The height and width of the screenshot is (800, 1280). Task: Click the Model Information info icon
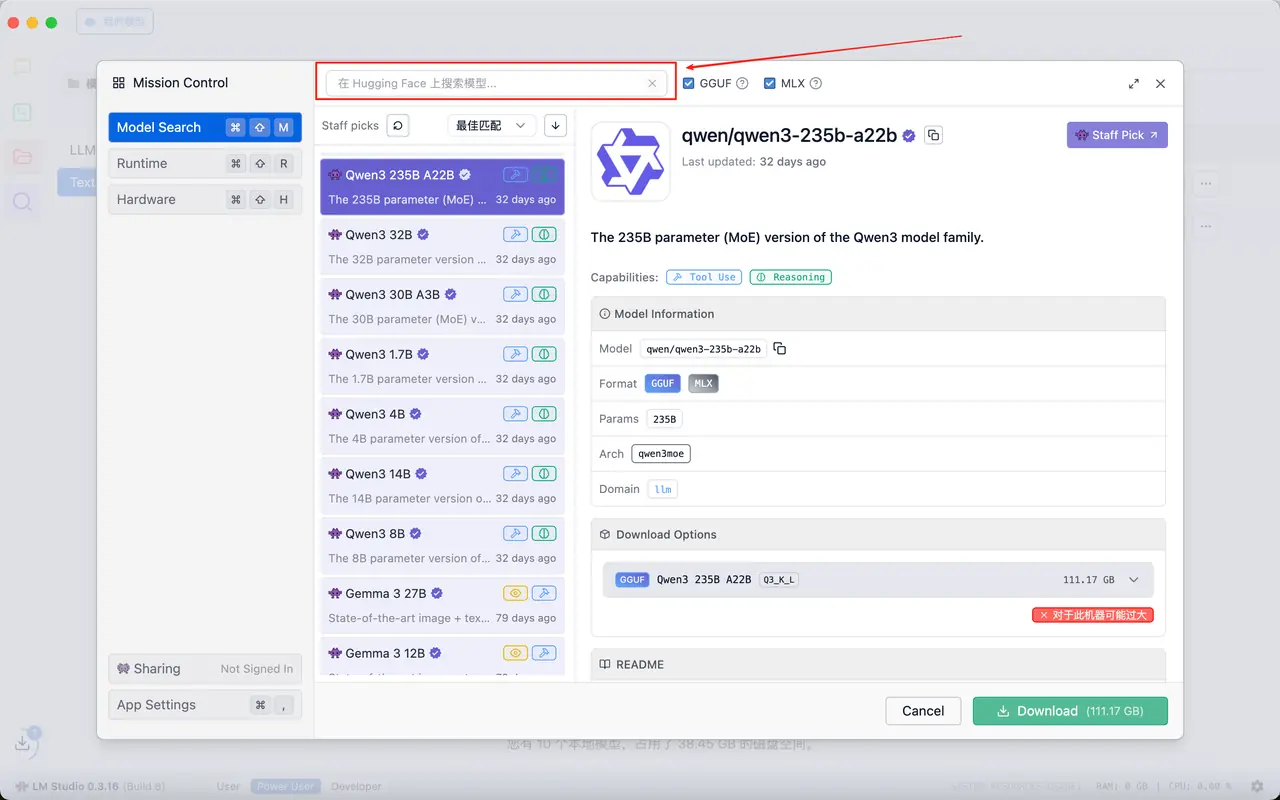pyautogui.click(x=605, y=314)
